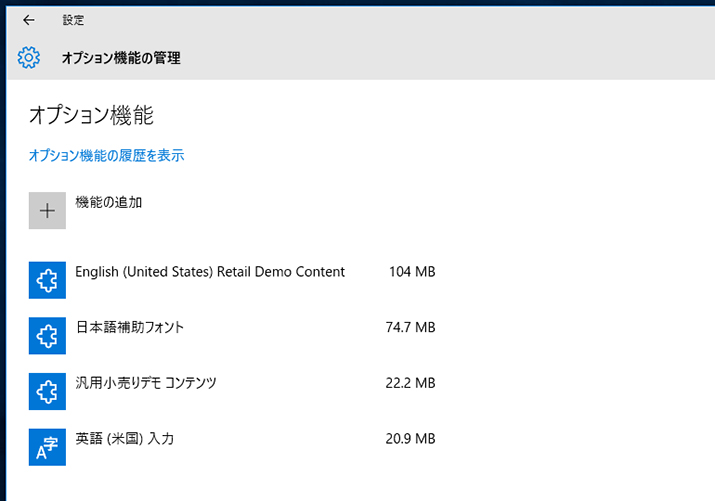This screenshot has width=715, height=501.
Task: Select the 汎用小売りデモ コンテンツ entry
Action: [x=146, y=383]
